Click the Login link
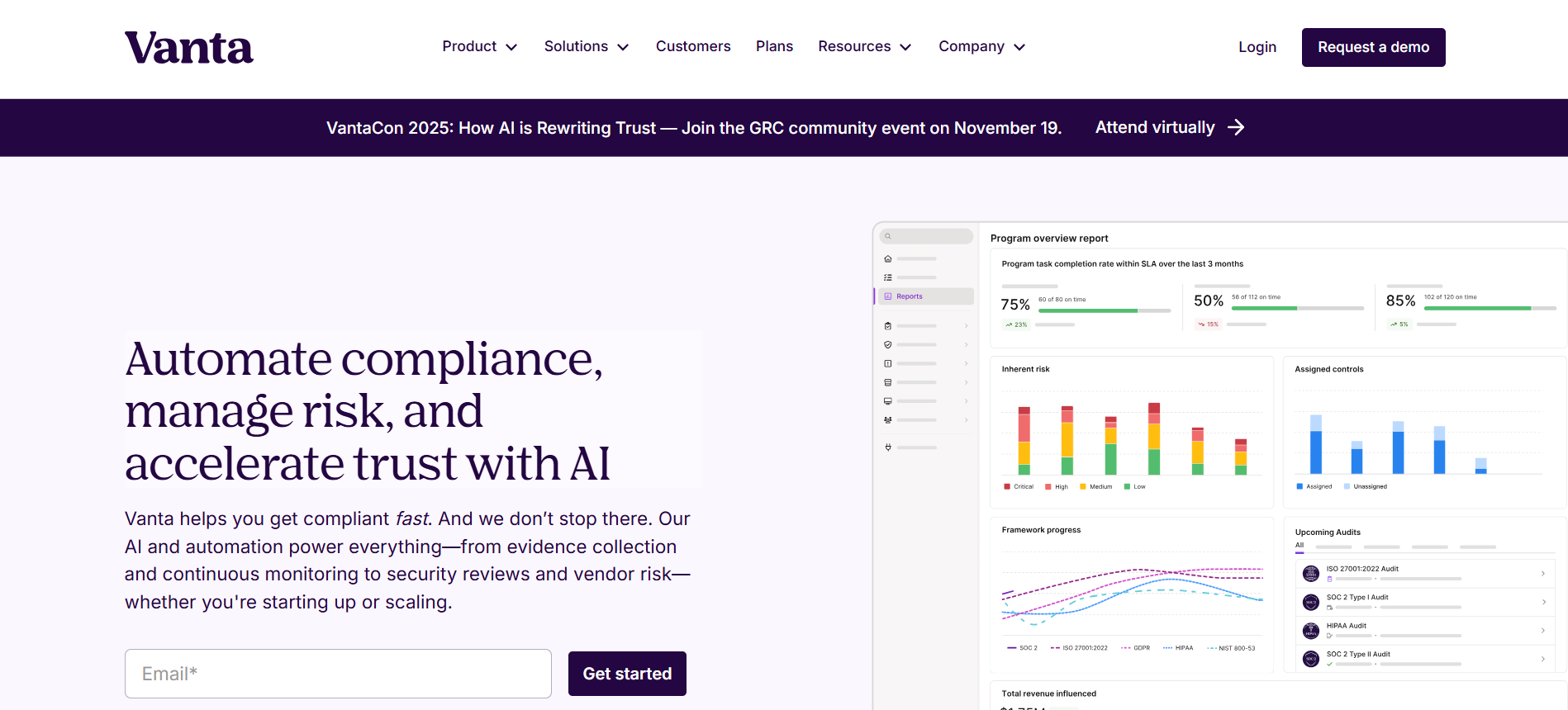 pos(1257,47)
